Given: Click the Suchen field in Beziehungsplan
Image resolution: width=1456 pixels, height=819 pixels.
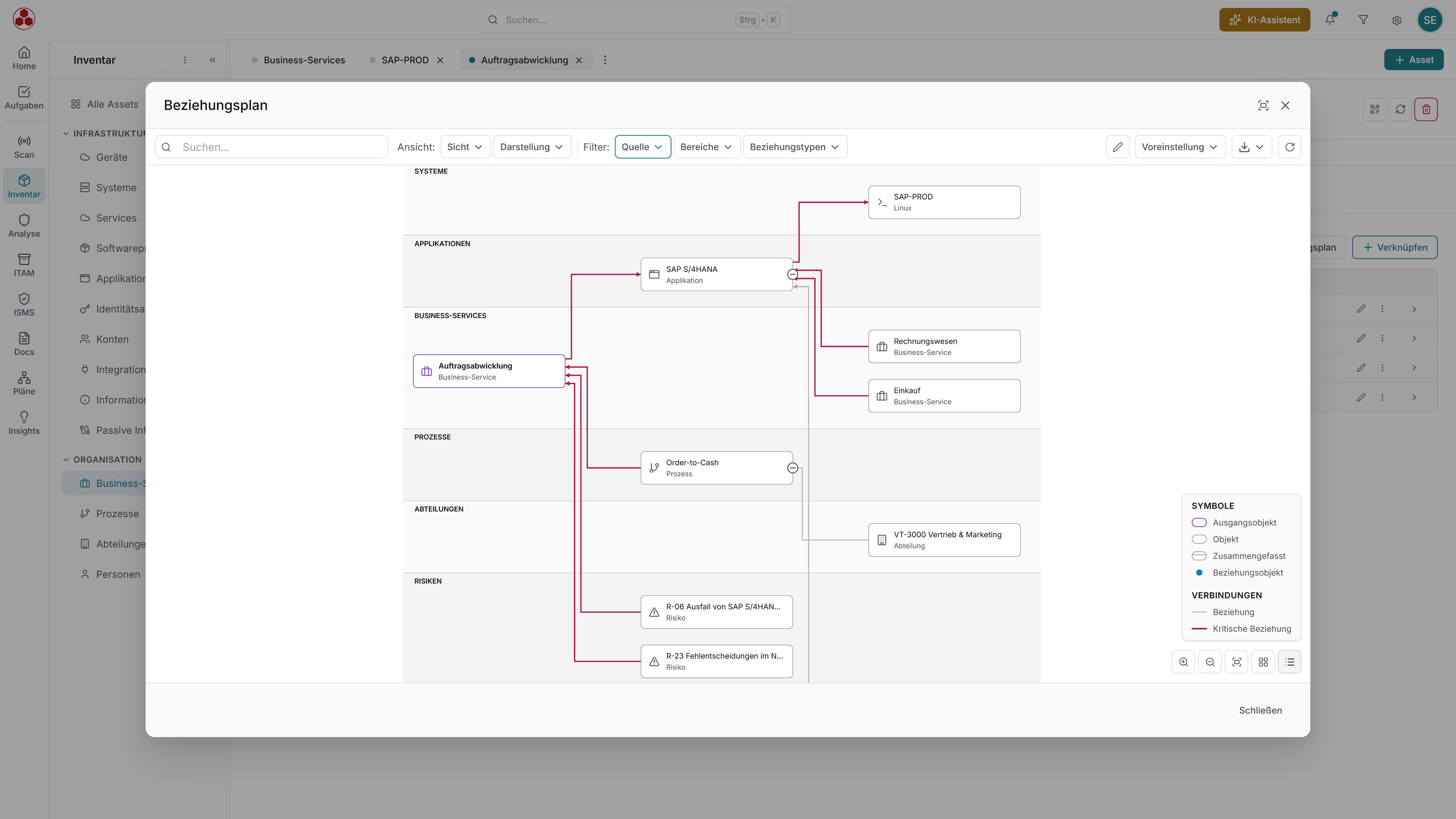Looking at the screenshot, I should (x=271, y=147).
